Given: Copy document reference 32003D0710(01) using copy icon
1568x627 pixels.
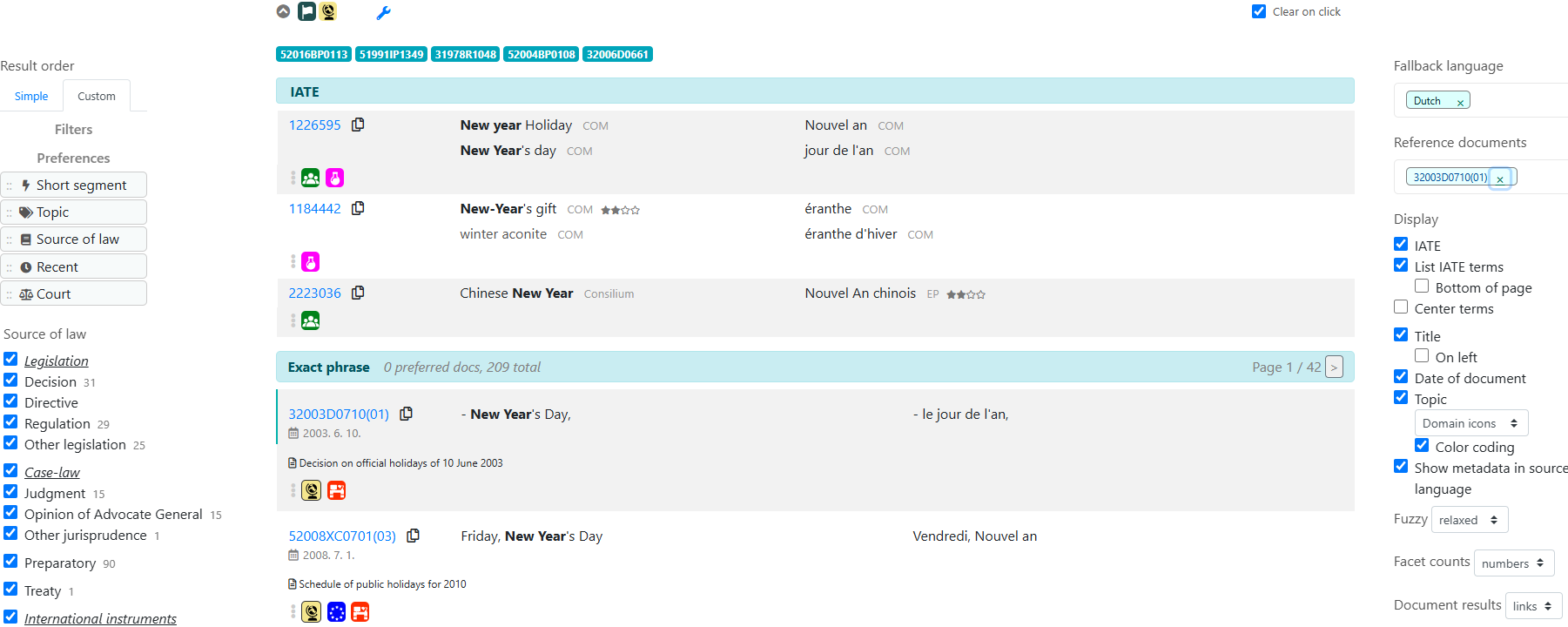Looking at the screenshot, I should pyautogui.click(x=406, y=414).
